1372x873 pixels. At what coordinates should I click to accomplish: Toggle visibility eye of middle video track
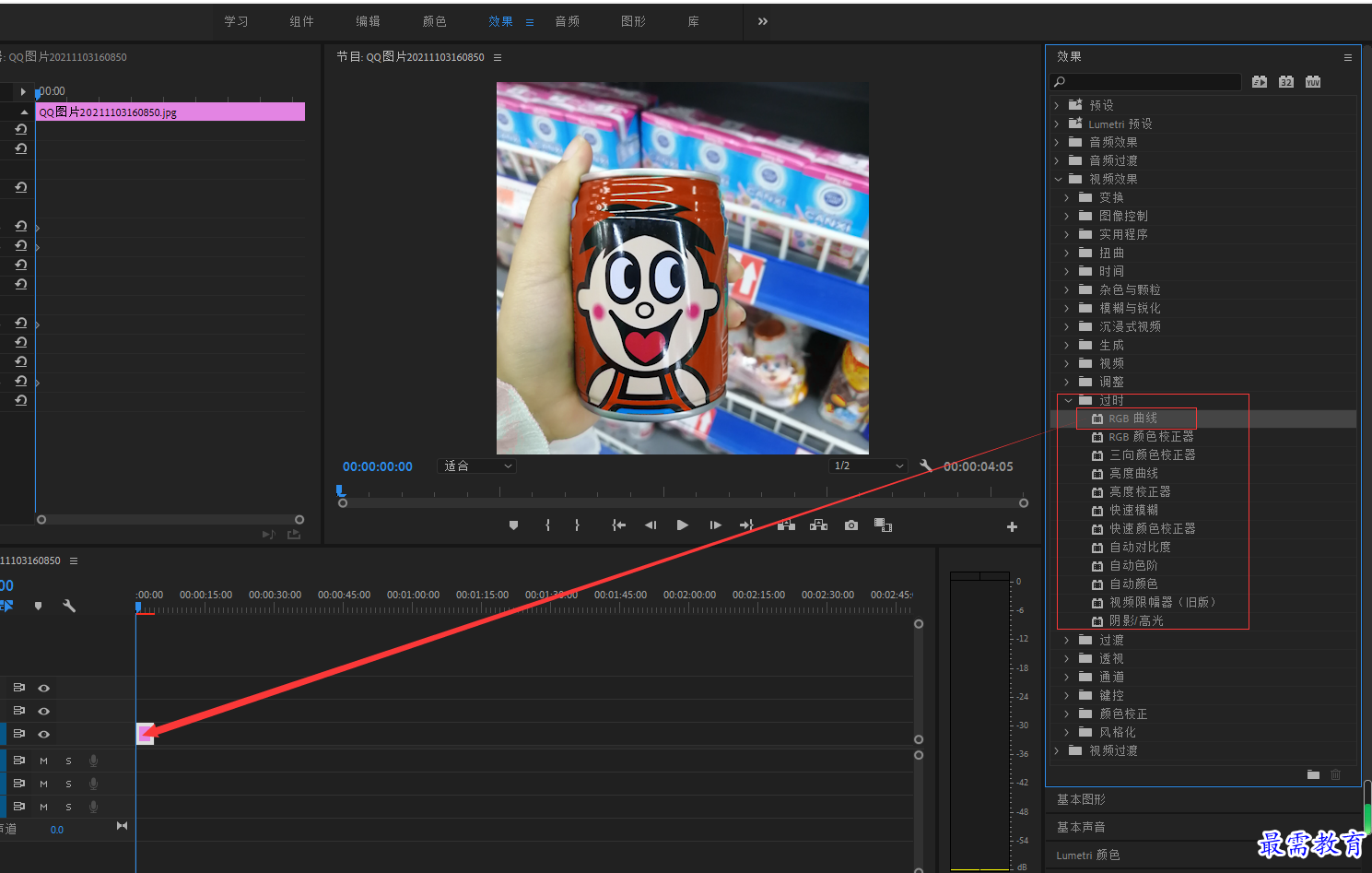click(43, 711)
